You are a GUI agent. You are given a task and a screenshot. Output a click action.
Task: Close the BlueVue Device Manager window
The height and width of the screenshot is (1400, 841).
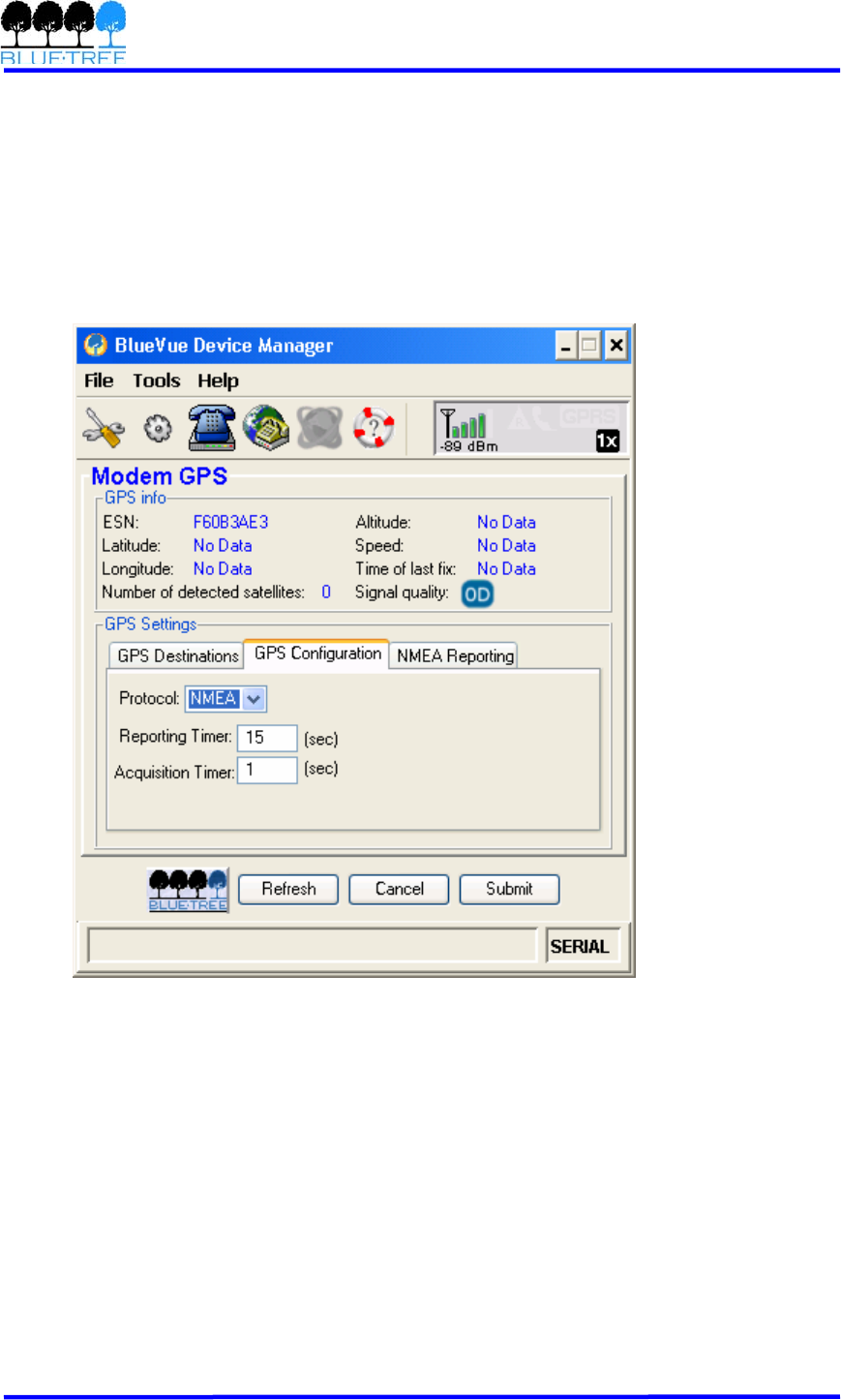(x=616, y=346)
